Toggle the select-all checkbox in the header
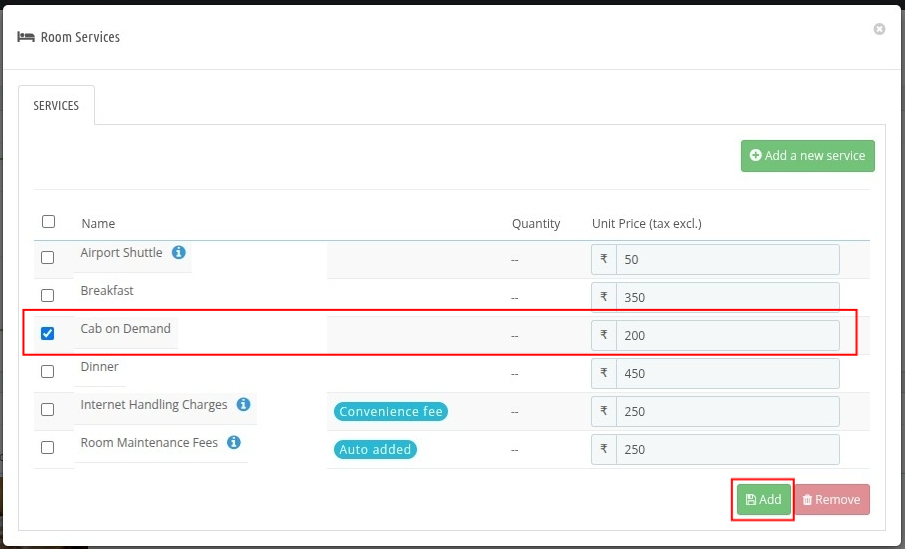Screen dimensions: 905x549 [48, 222]
